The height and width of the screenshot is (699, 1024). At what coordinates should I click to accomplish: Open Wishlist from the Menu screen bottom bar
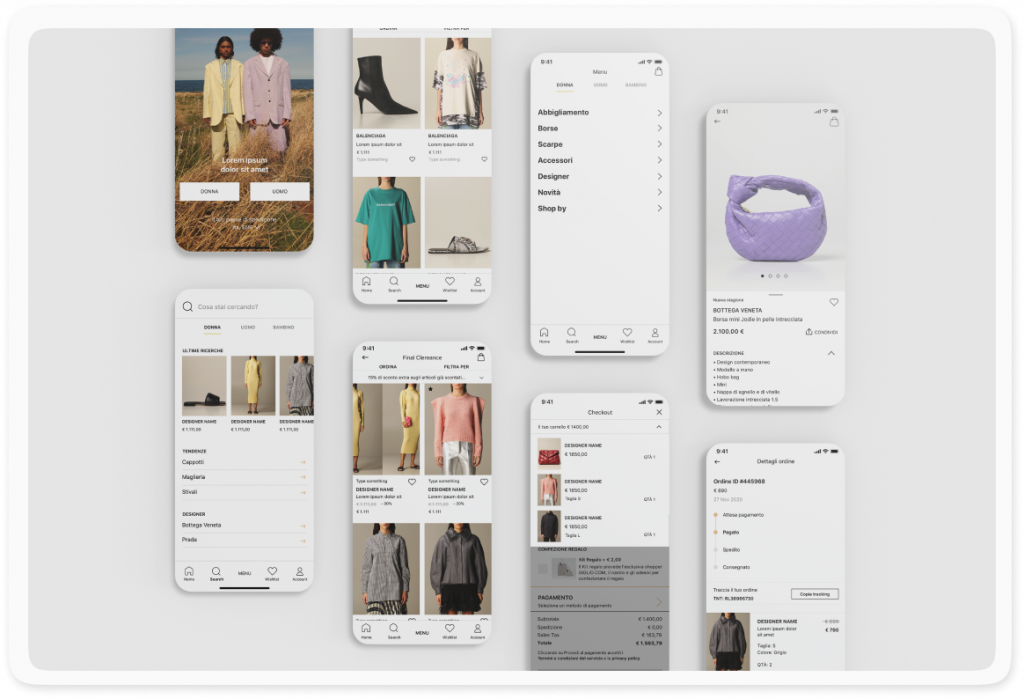(x=627, y=333)
